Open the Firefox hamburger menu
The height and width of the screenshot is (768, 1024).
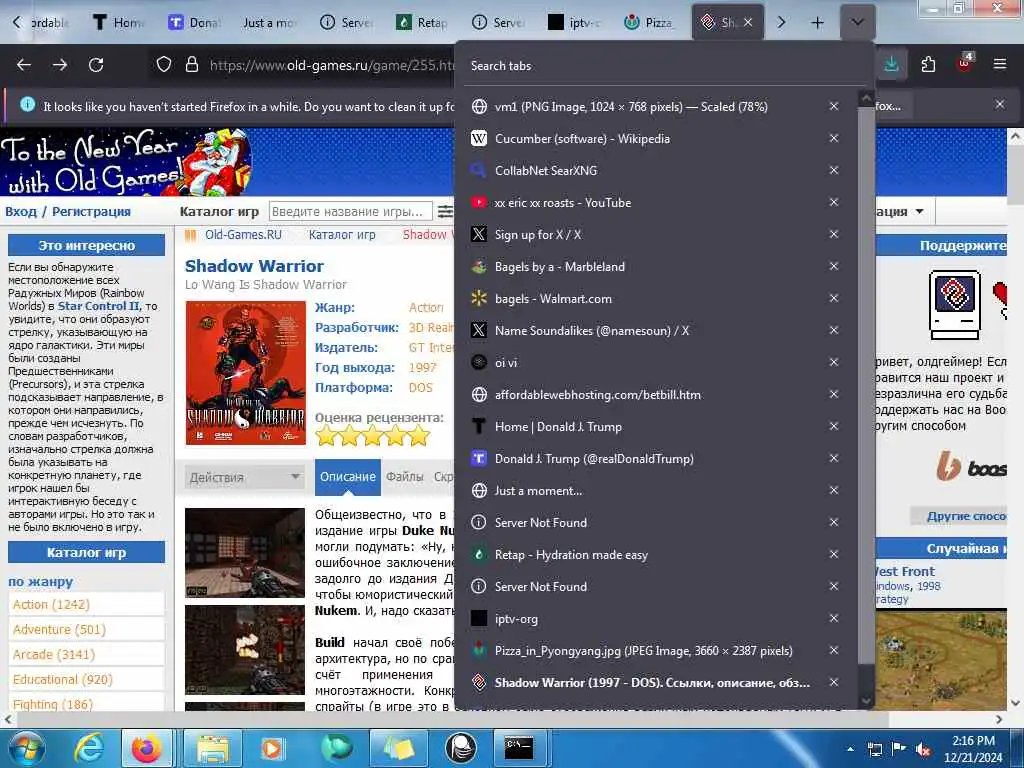pyautogui.click(x=1000, y=65)
